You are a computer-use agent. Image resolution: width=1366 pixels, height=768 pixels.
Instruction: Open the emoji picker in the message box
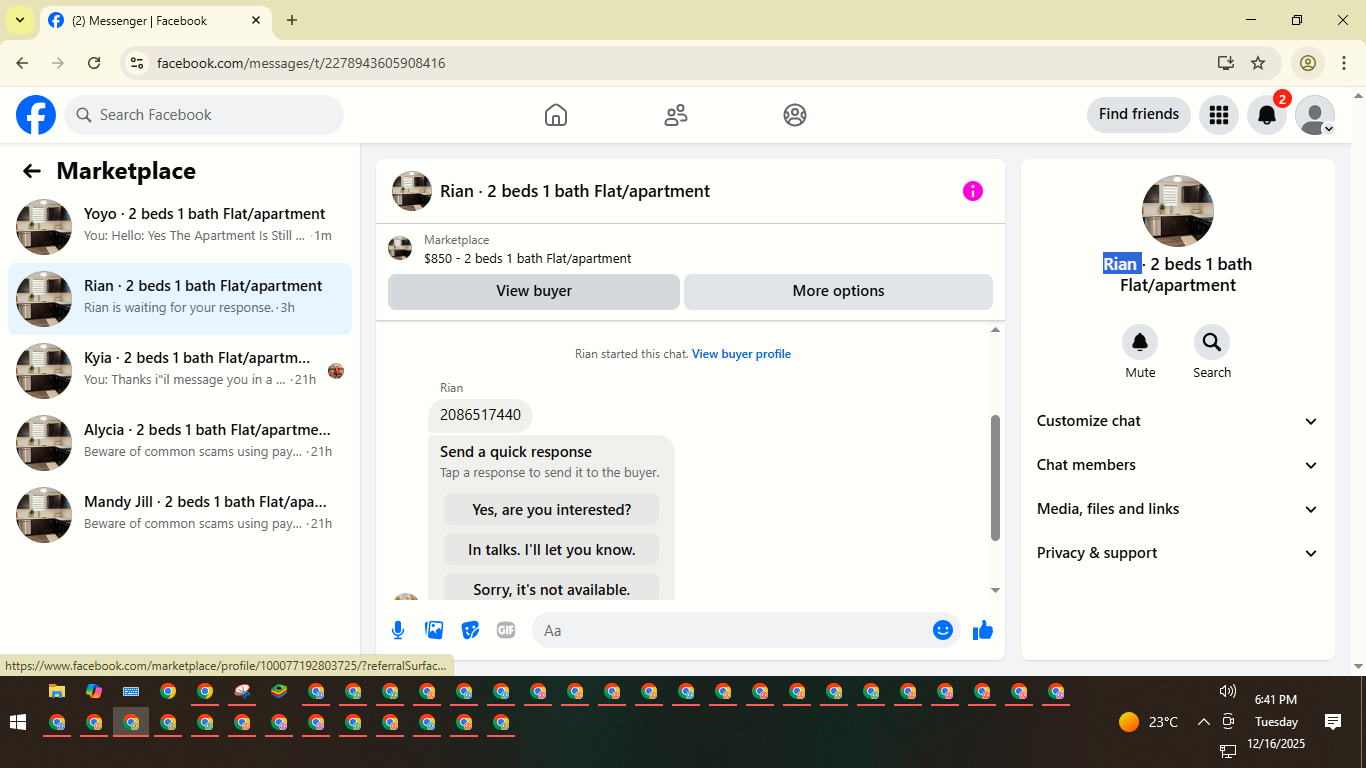[942, 630]
